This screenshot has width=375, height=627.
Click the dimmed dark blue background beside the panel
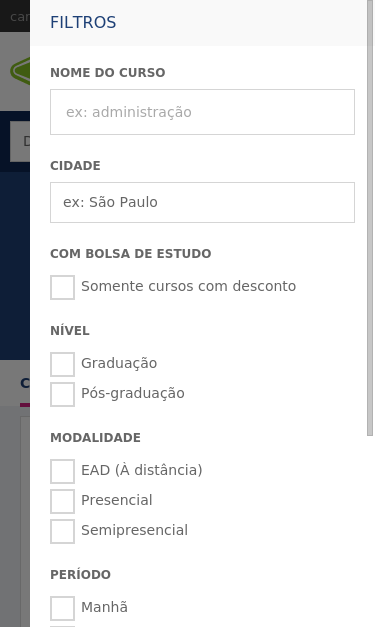coord(15,264)
